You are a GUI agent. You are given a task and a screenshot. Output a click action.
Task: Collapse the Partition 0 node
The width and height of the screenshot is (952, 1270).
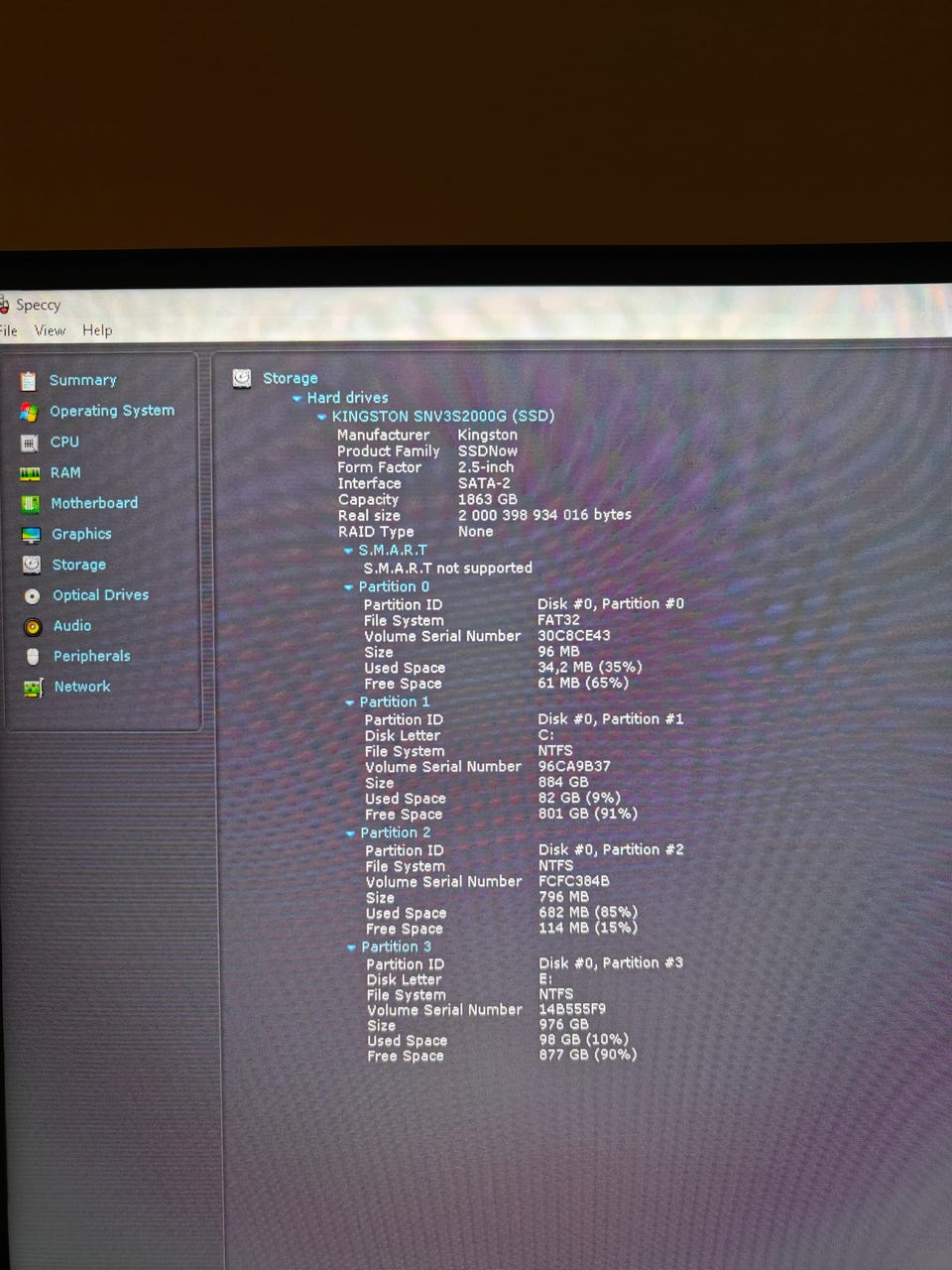click(348, 587)
